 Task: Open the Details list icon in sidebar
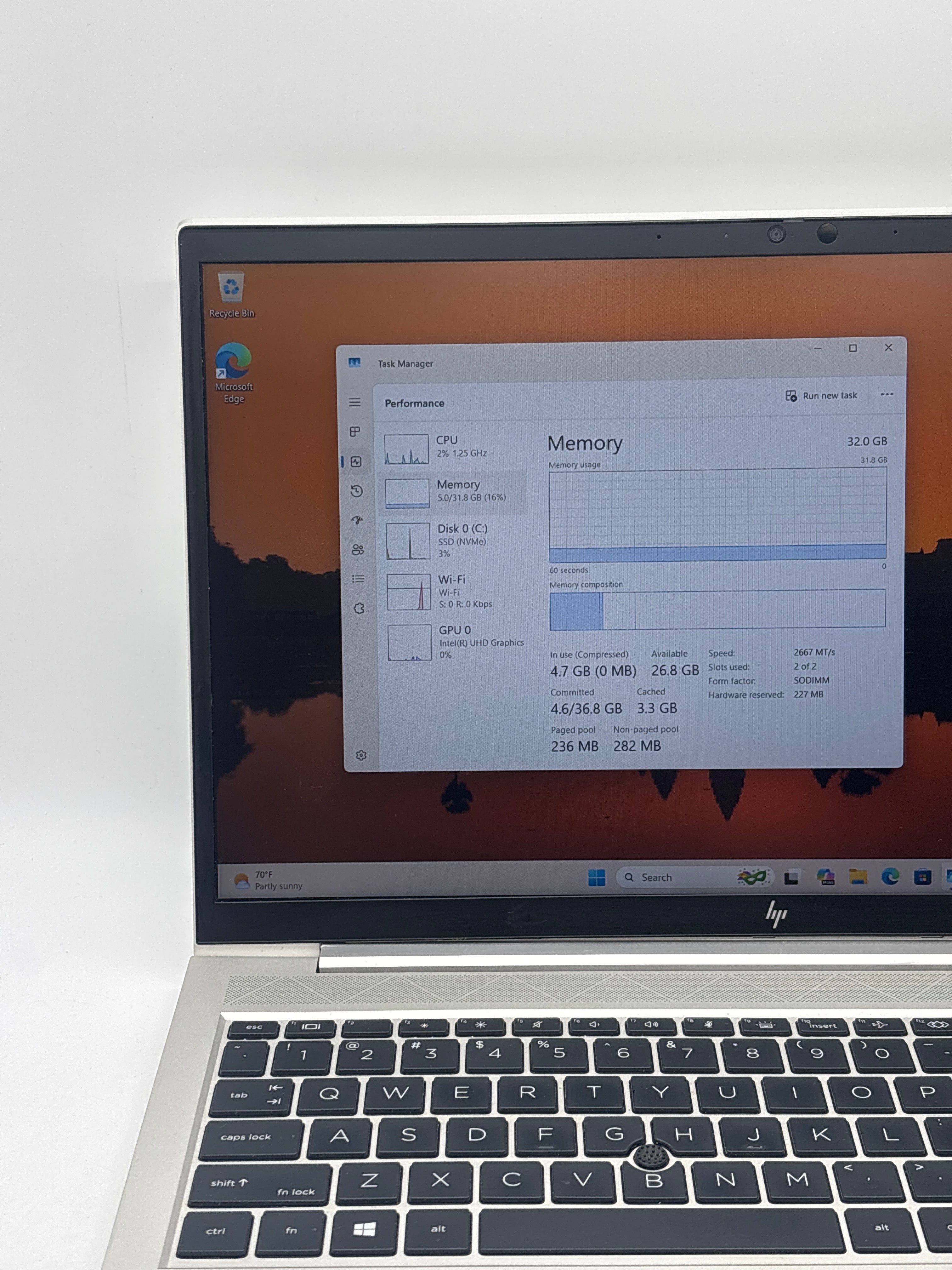pyautogui.click(x=358, y=579)
